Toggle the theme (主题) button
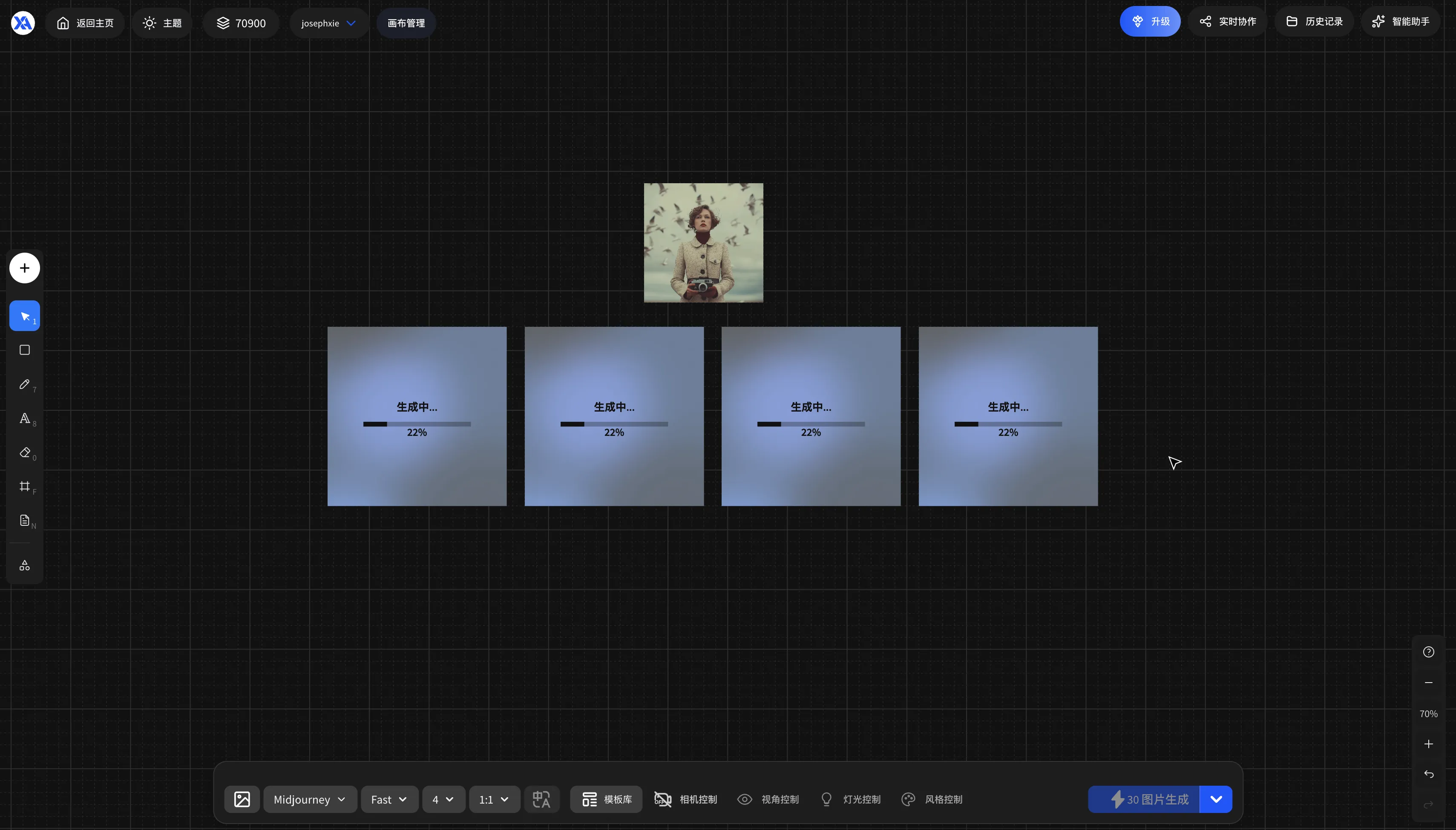 [162, 23]
